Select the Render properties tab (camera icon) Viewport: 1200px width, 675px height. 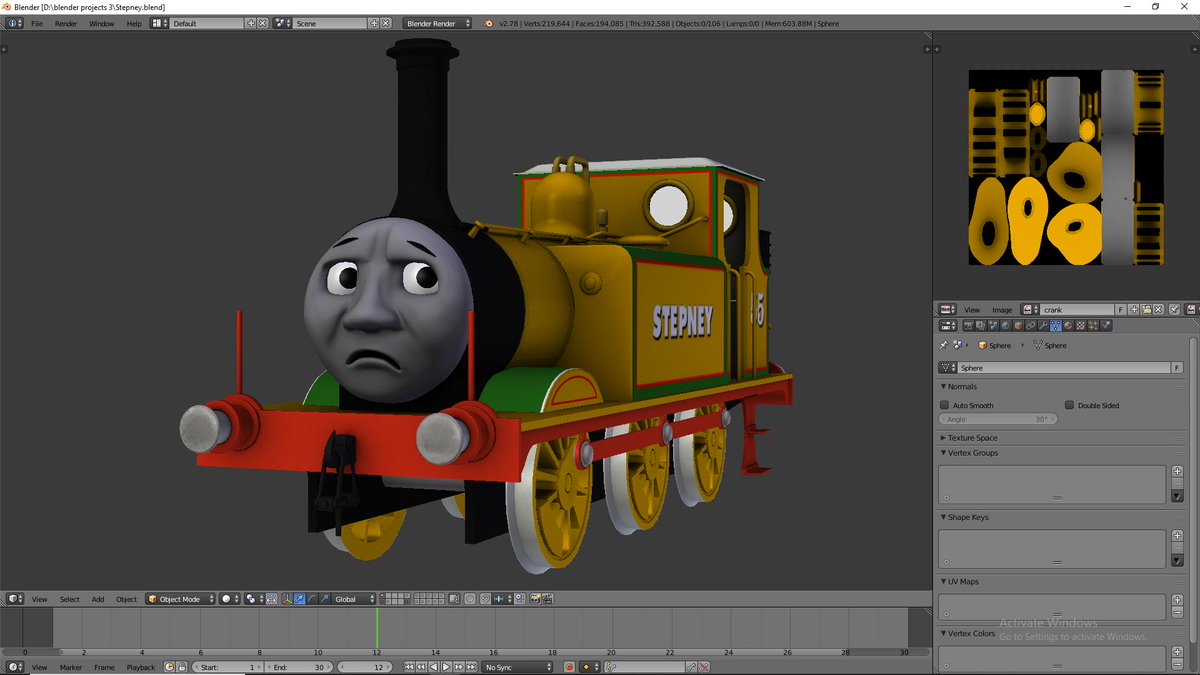click(x=968, y=325)
